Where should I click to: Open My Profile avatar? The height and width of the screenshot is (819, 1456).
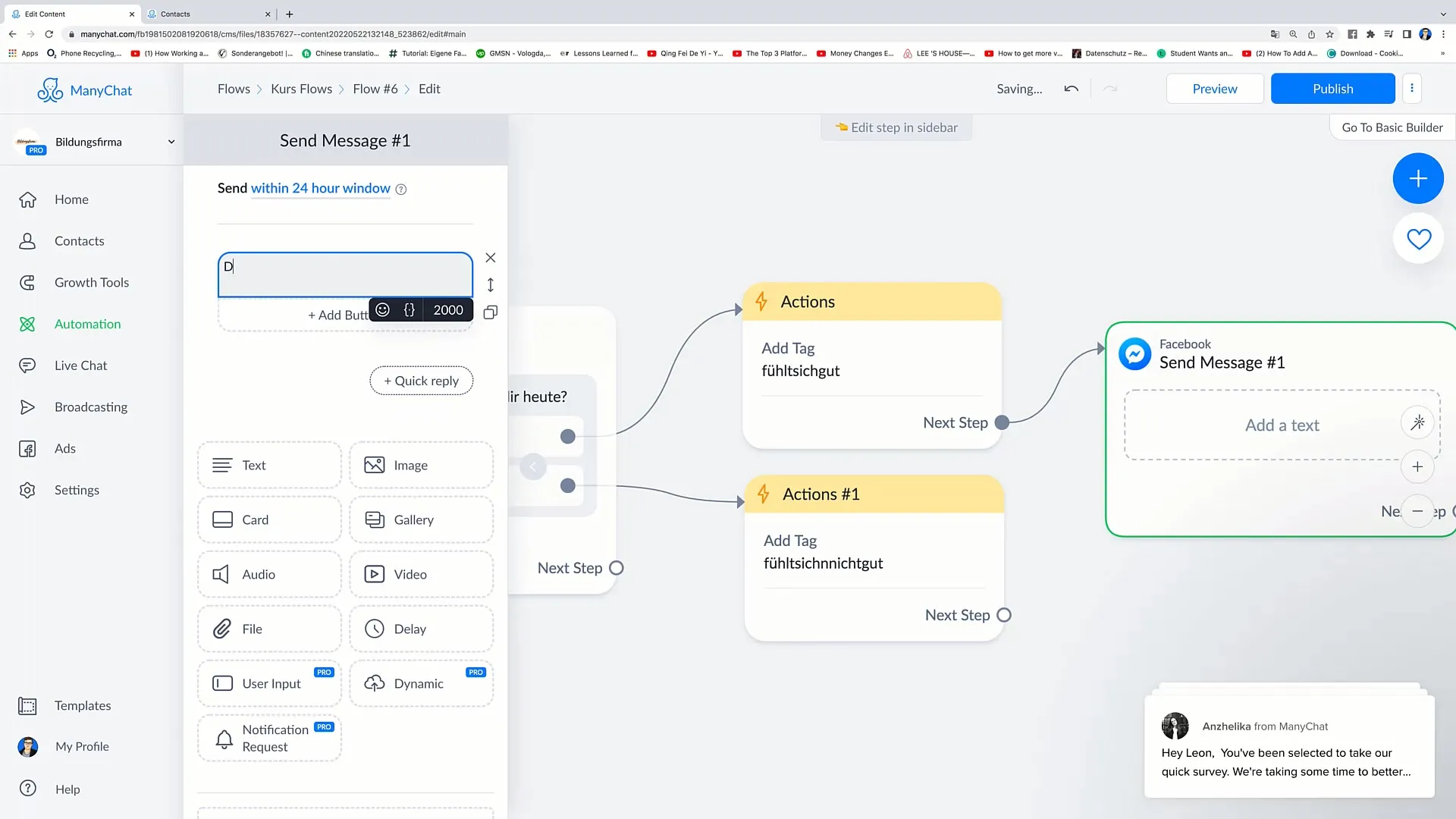pyautogui.click(x=28, y=747)
